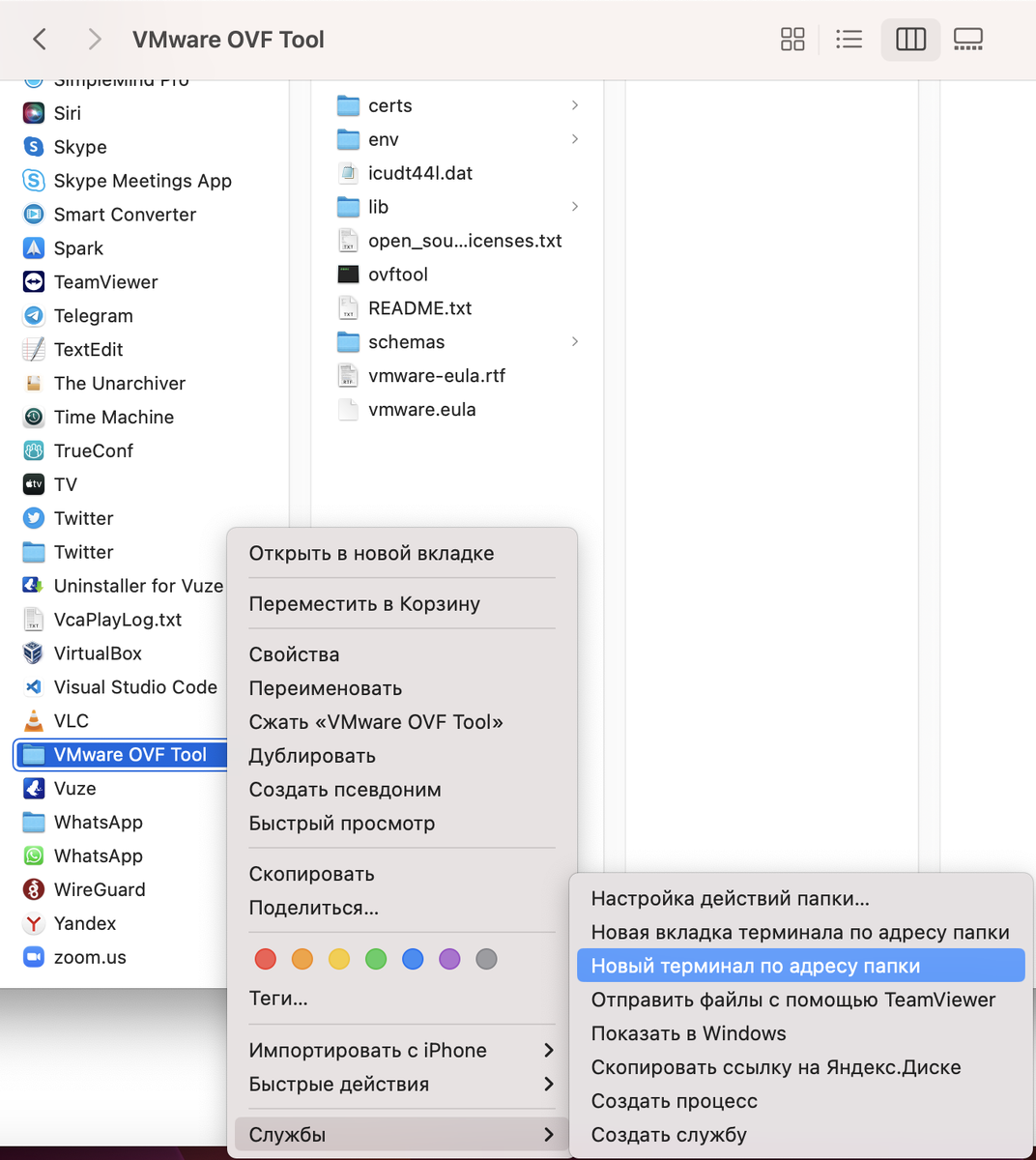Apply the gray tag color

pyautogui.click(x=486, y=959)
